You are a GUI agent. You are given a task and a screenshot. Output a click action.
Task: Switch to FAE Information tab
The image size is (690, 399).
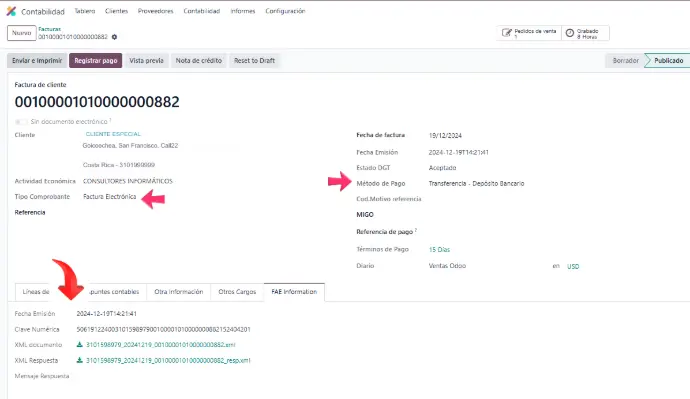point(294,292)
